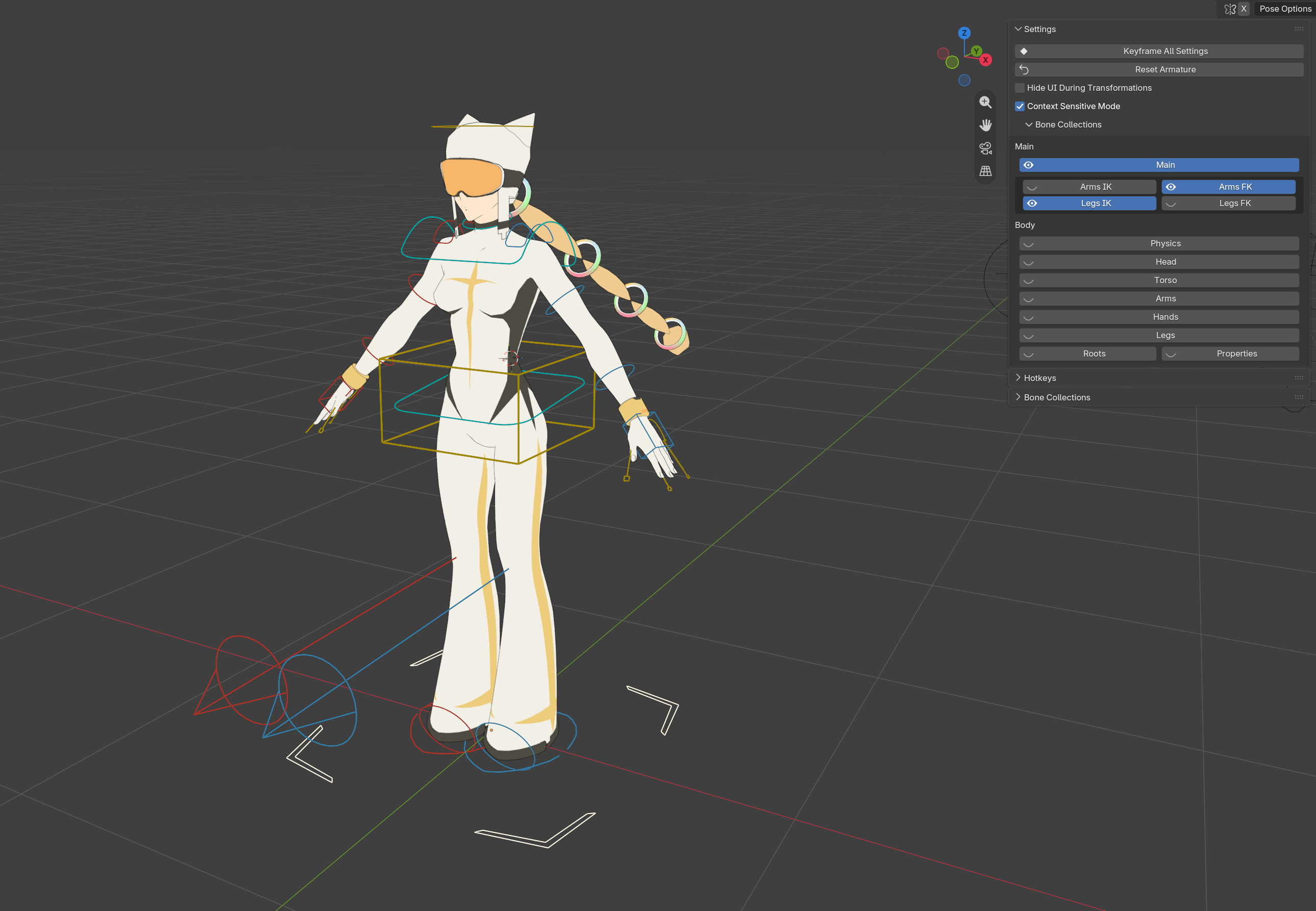
Task: Enable Hide UI During Transformations checkbox
Action: point(1019,88)
